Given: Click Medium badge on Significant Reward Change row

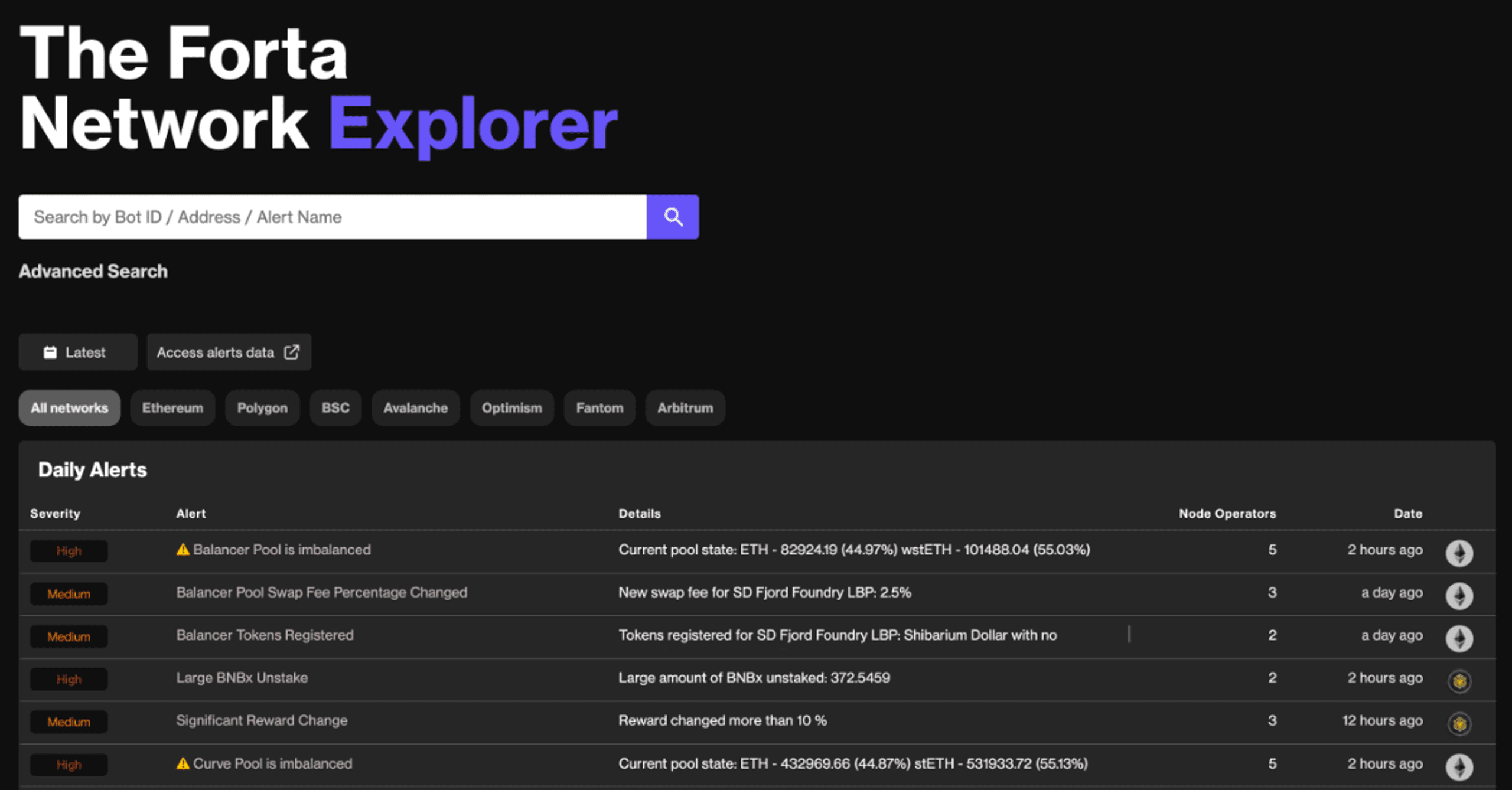Looking at the screenshot, I should [x=69, y=722].
